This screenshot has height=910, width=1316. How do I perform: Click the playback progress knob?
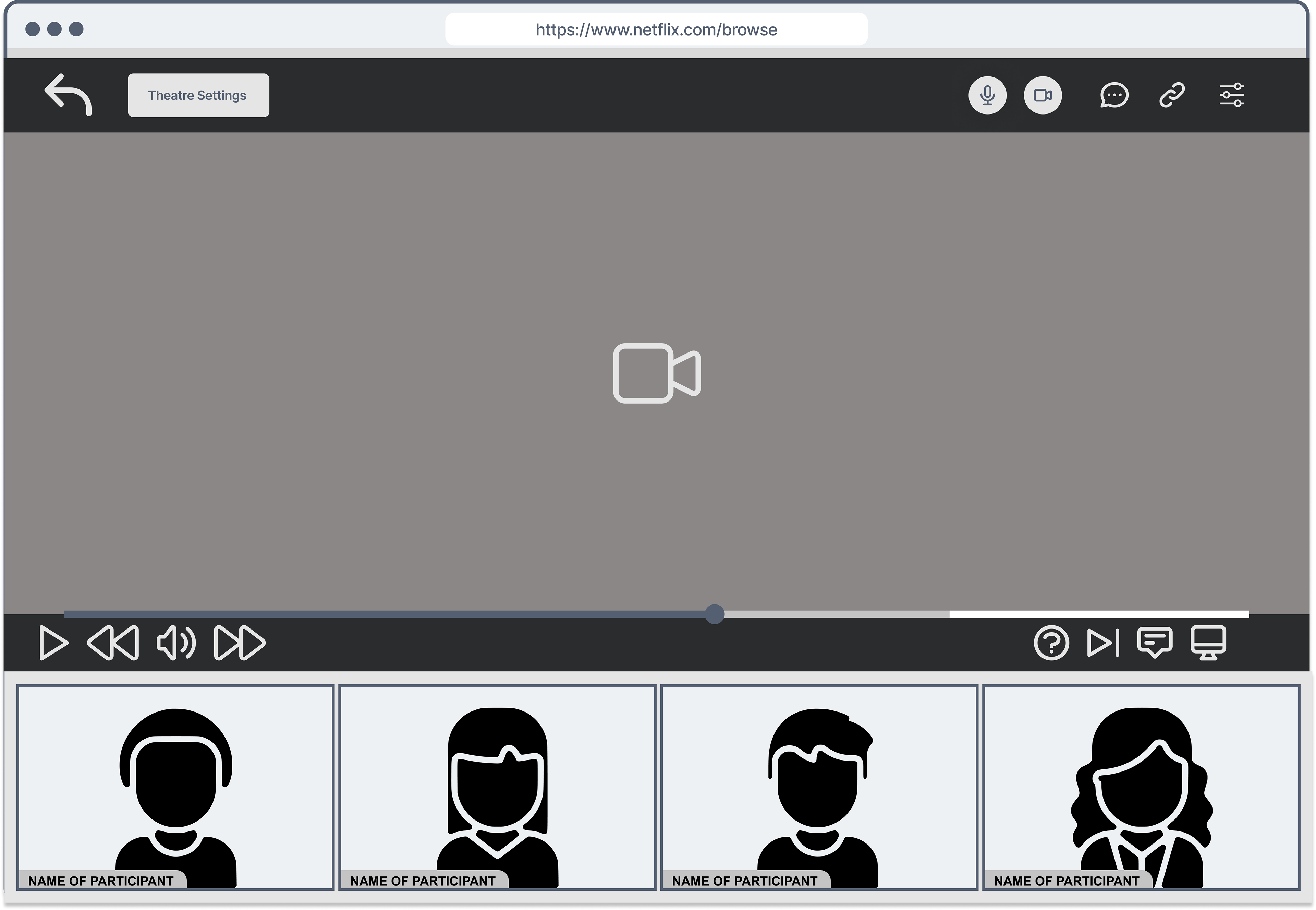[714, 614]
